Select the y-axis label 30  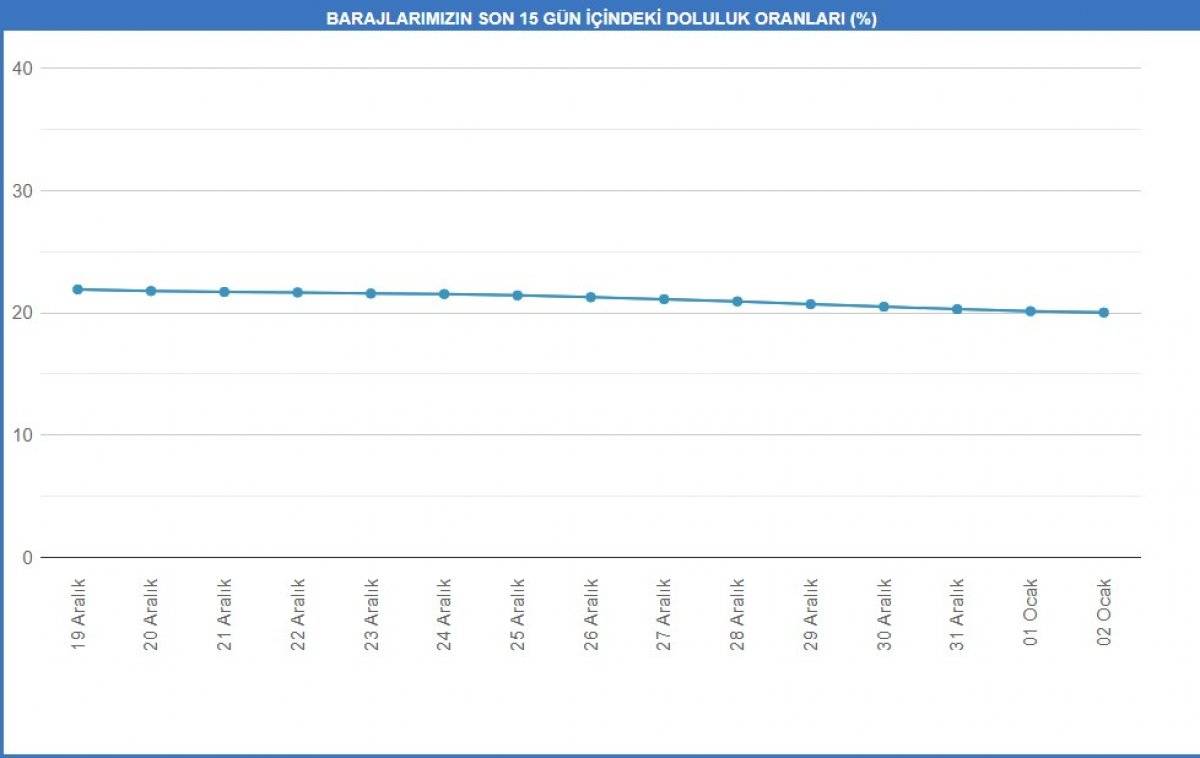22,190
